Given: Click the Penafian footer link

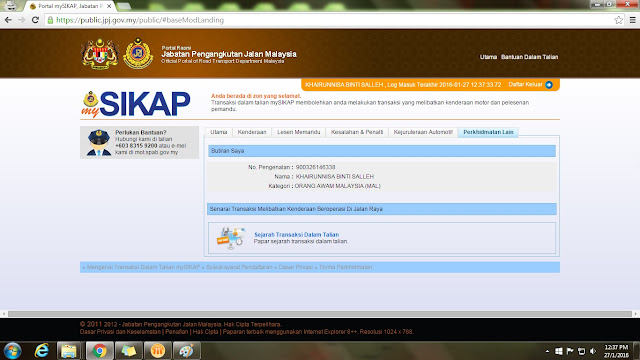Looking at the screenshot, I should [177, 332].
